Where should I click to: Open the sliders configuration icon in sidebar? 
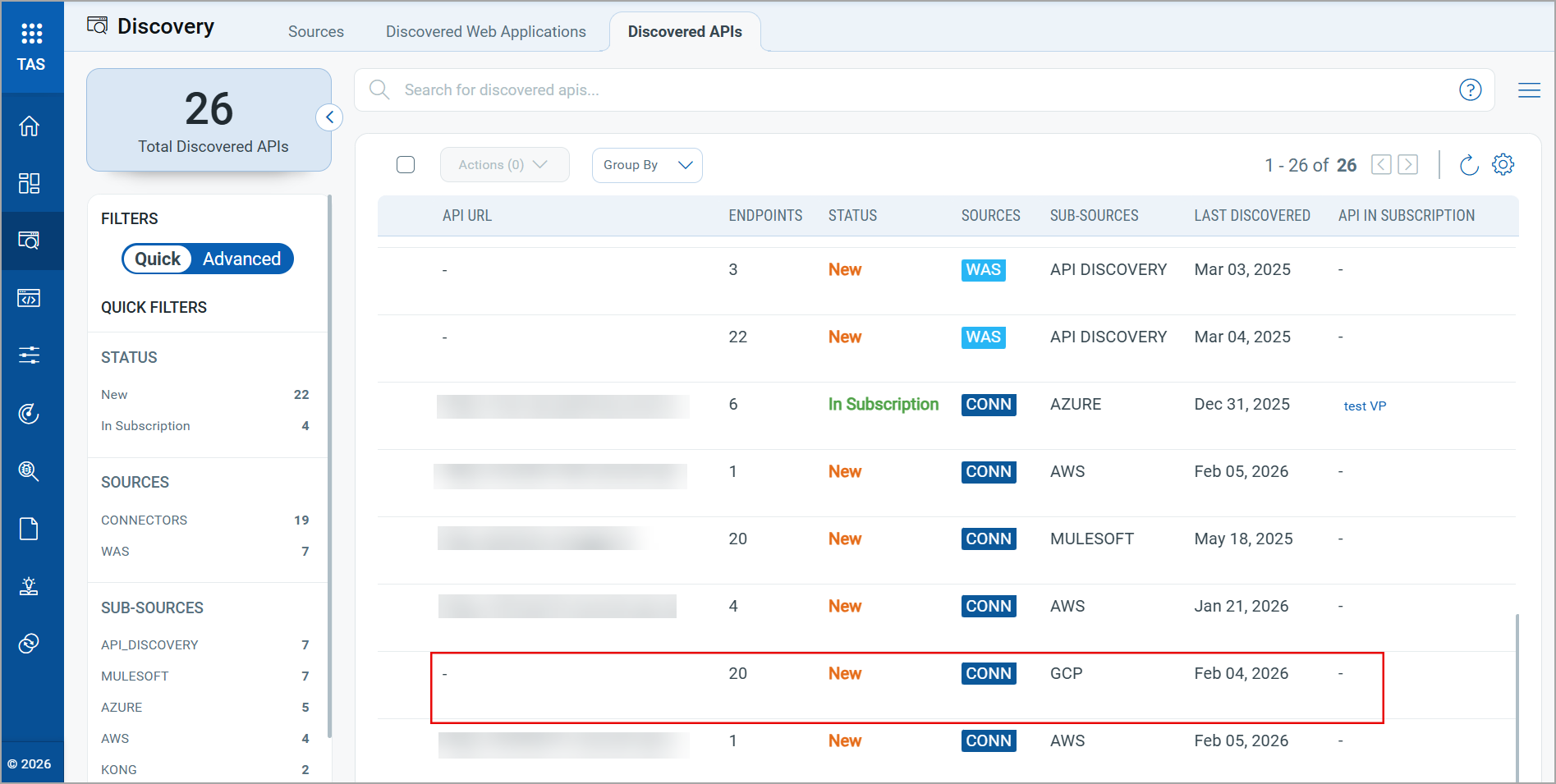(30, 355)
